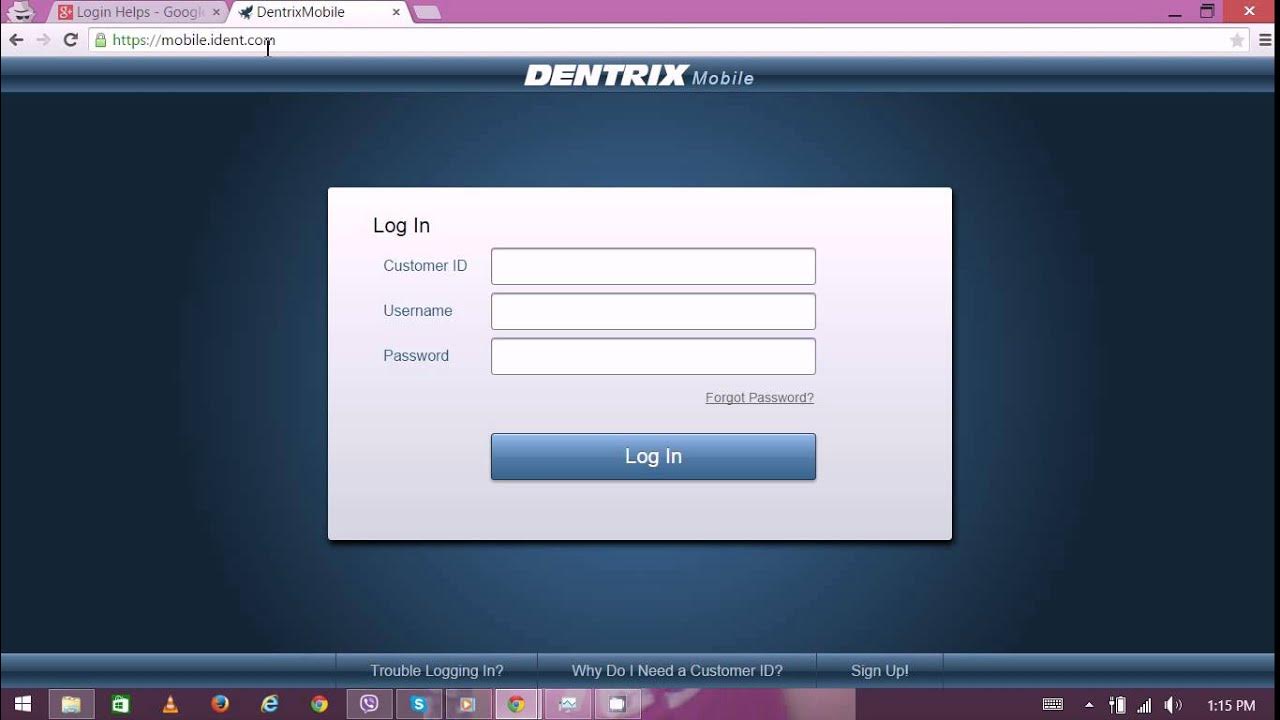Focus the Username text box
The width and height of the screenshot is (1280, 720).
pos(653,311)
